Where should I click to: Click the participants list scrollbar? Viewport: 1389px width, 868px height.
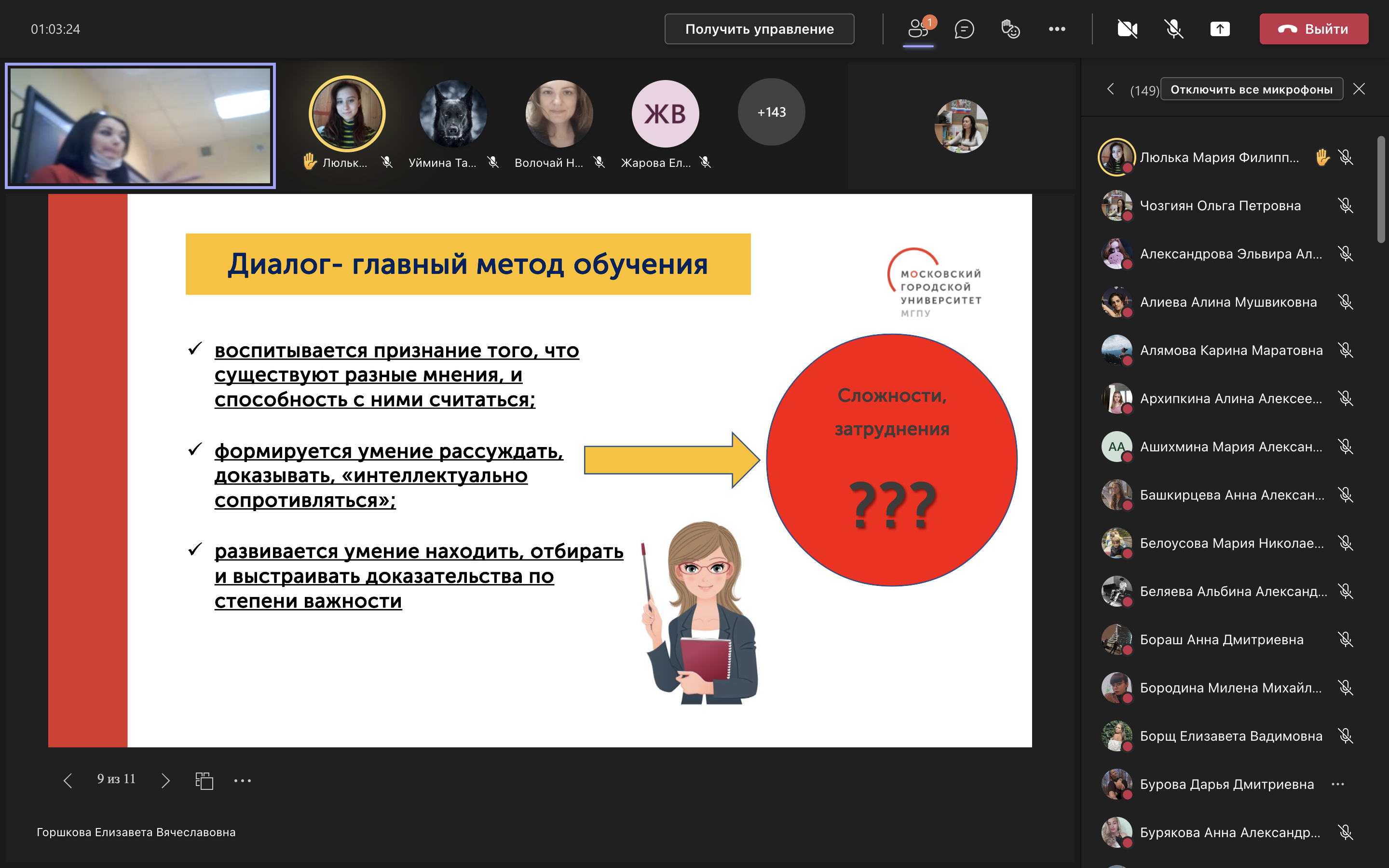click(x=1381, y=190)
